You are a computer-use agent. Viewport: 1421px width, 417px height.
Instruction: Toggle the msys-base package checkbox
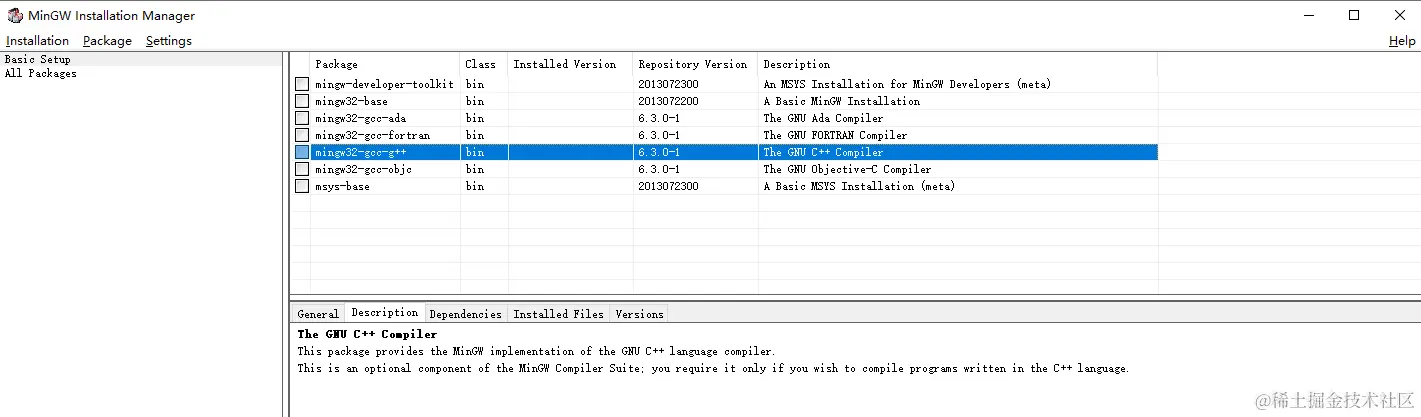point(302,186)
